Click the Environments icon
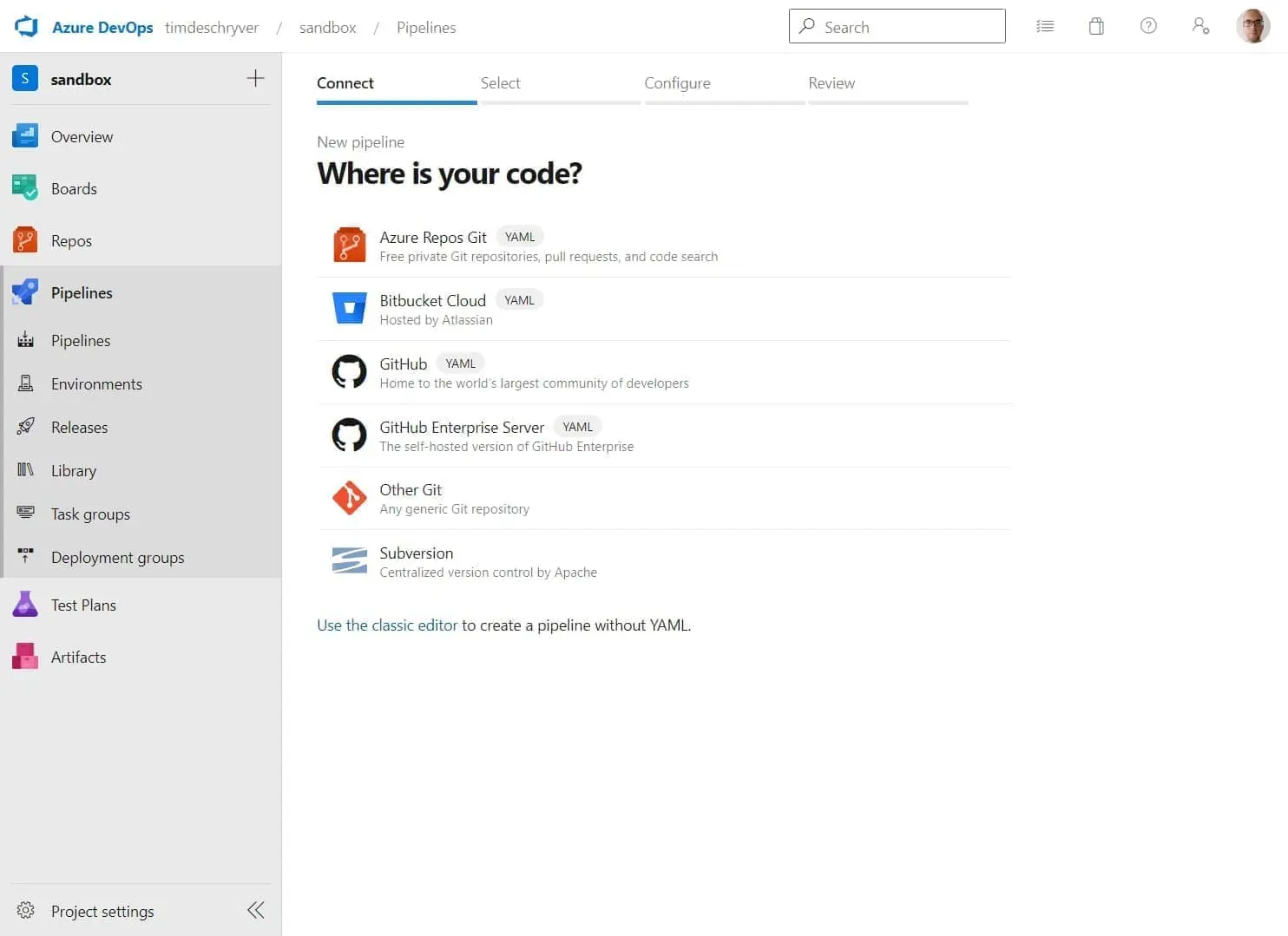Viewport: 1288px width, 936px height. (26, 383)
